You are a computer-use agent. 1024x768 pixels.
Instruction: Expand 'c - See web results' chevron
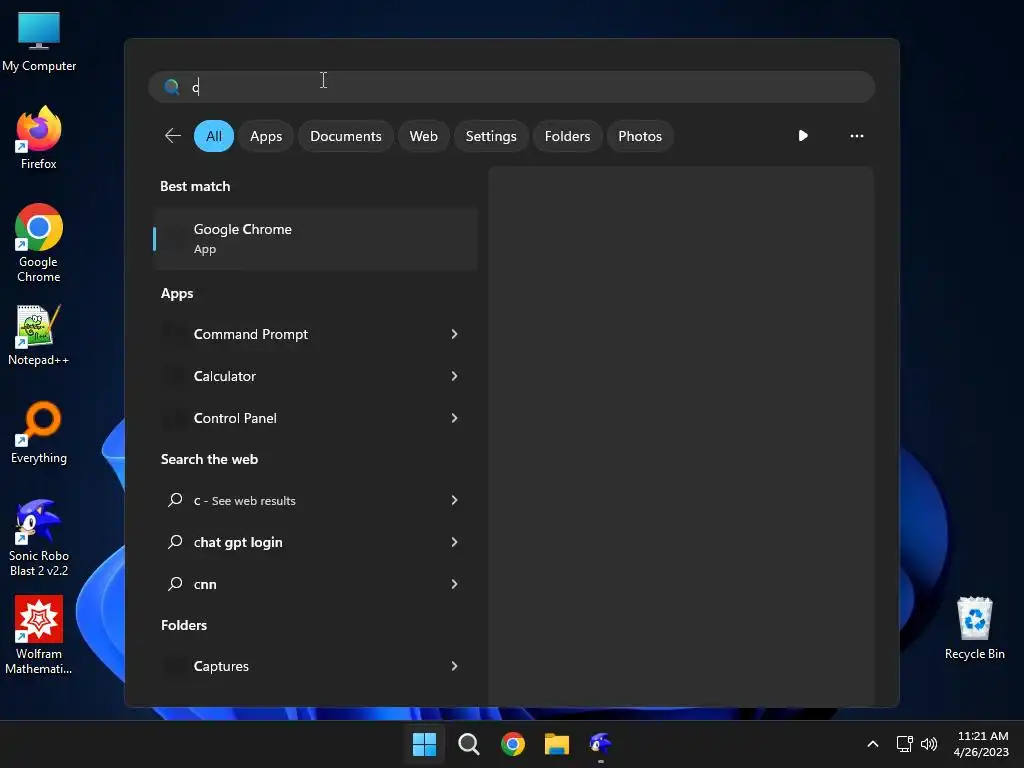click(455, 500)
